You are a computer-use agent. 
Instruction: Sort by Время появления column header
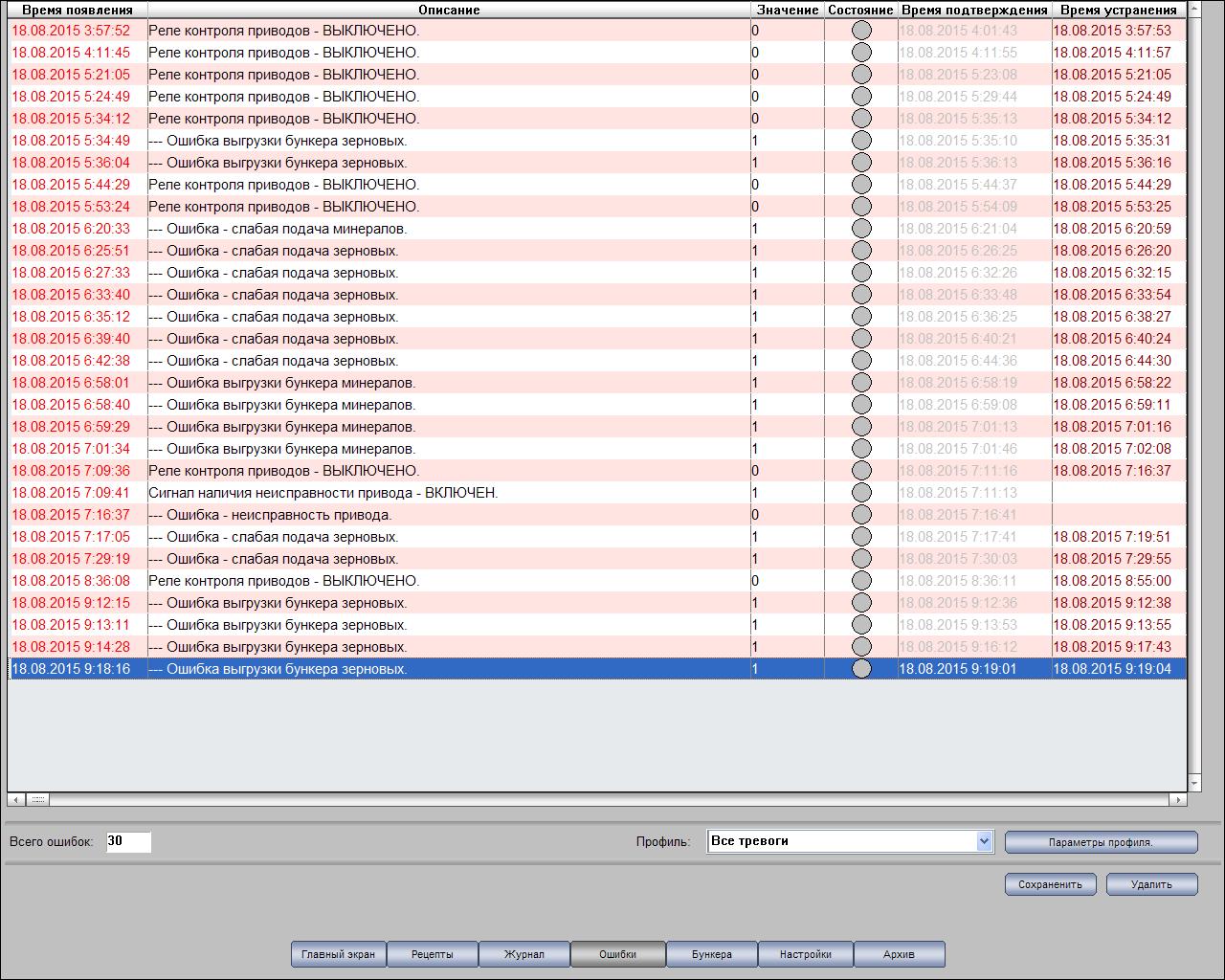tap(78, 10)
